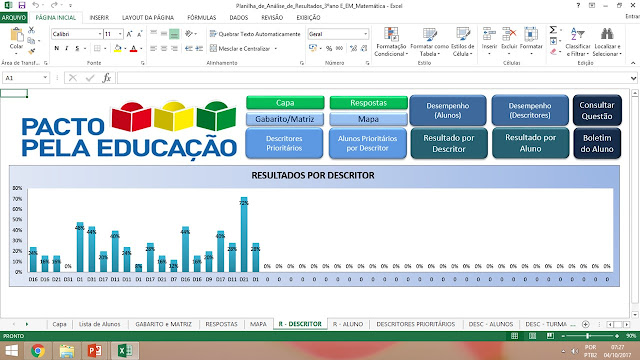Expand the Name Box dropdown arrow
The image size is (640, 360).
(x=45, y=78)
